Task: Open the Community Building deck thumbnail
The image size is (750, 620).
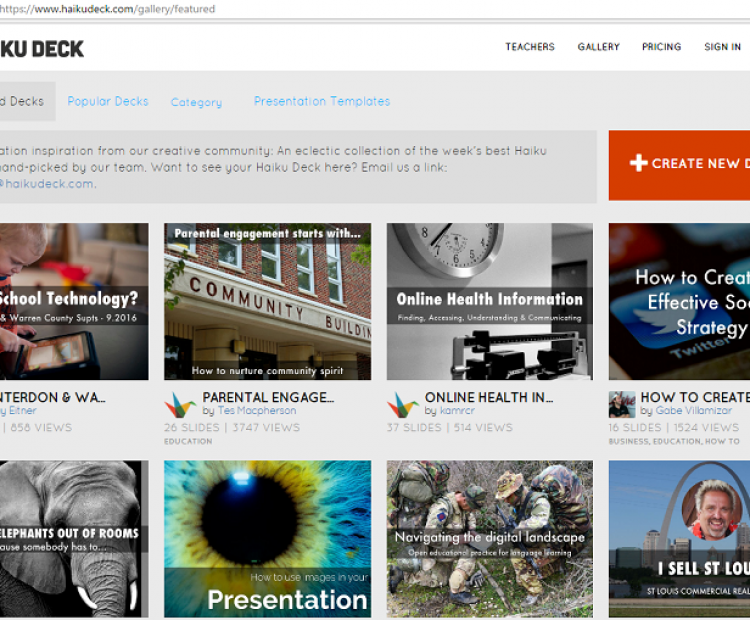Action: coord(267,301)
